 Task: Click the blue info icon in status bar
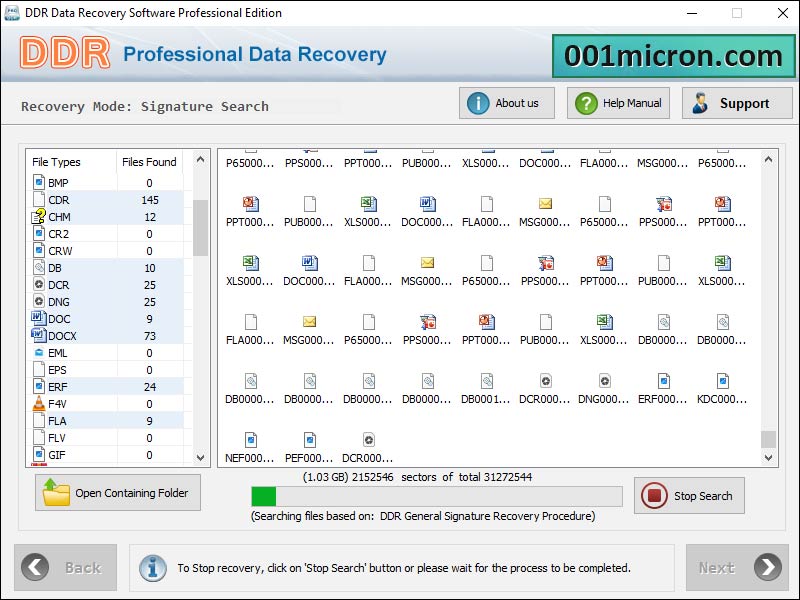(x=153, y=567)
